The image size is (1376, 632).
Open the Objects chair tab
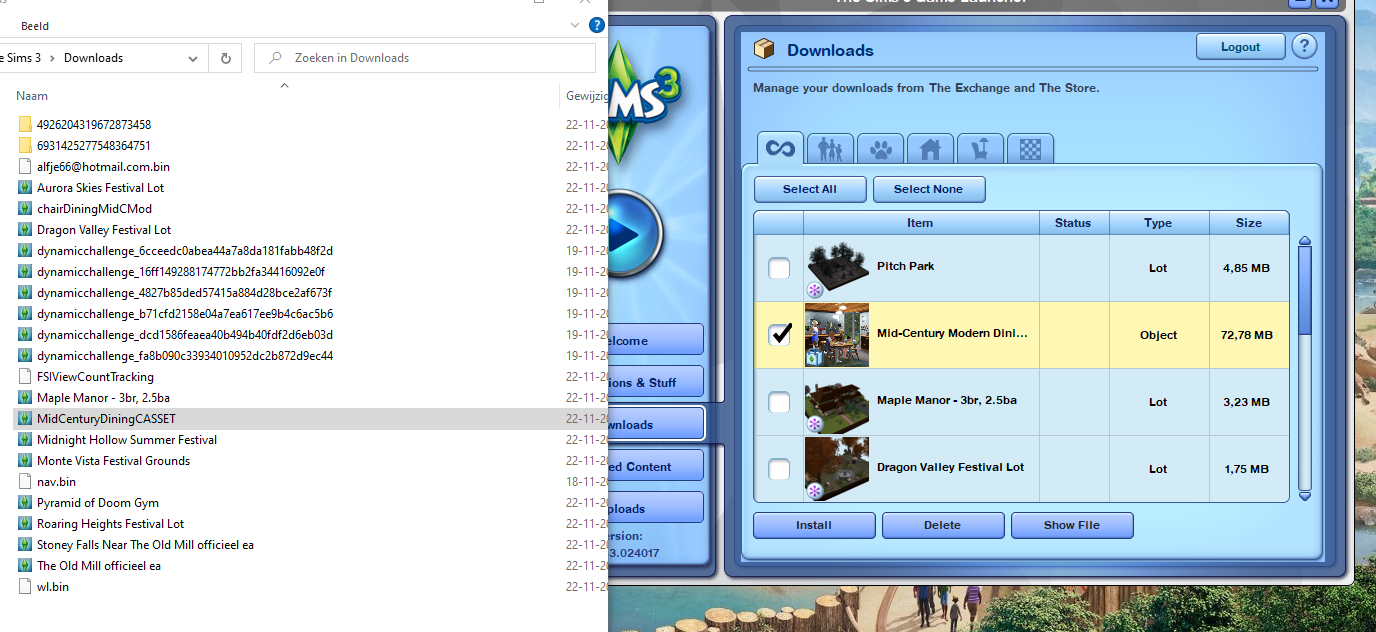click(980, 149)
